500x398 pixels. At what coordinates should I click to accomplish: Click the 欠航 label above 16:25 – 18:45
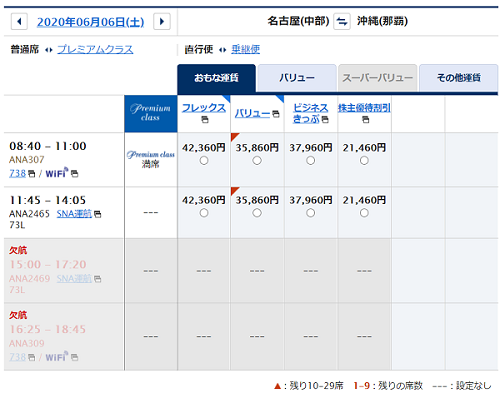[x=18, y=315]
